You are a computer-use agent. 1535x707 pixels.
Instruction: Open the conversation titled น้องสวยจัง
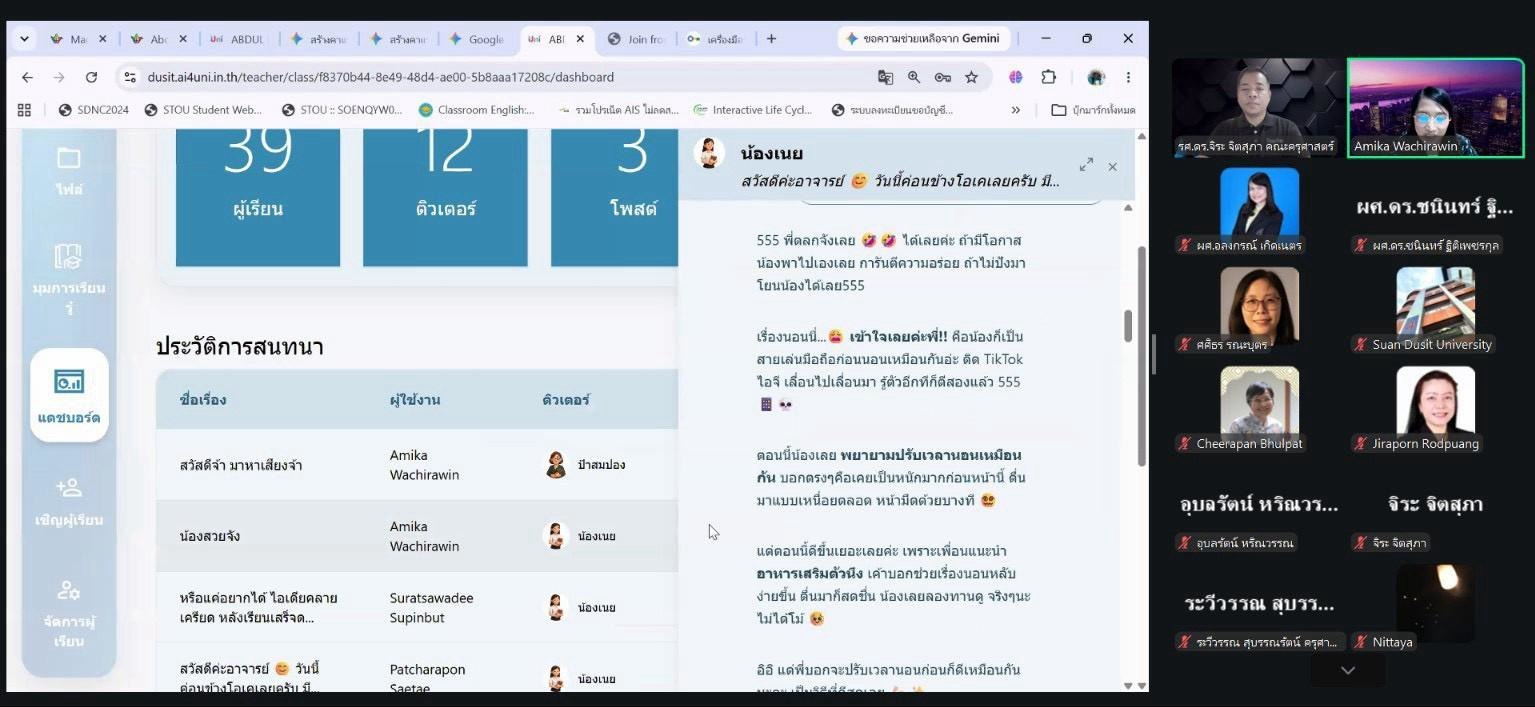tap(210, 536)
